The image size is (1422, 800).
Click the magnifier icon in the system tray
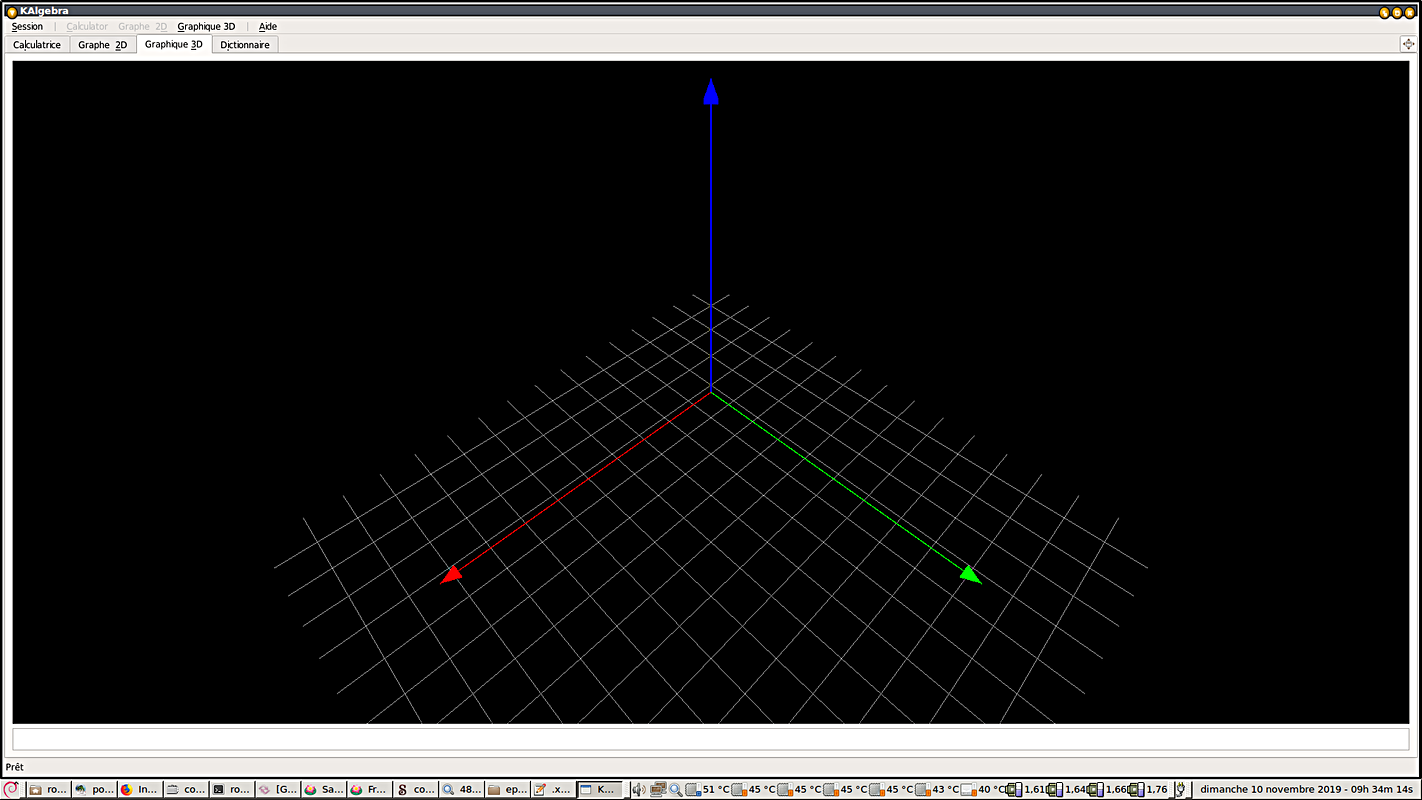(x=676, y=789)
